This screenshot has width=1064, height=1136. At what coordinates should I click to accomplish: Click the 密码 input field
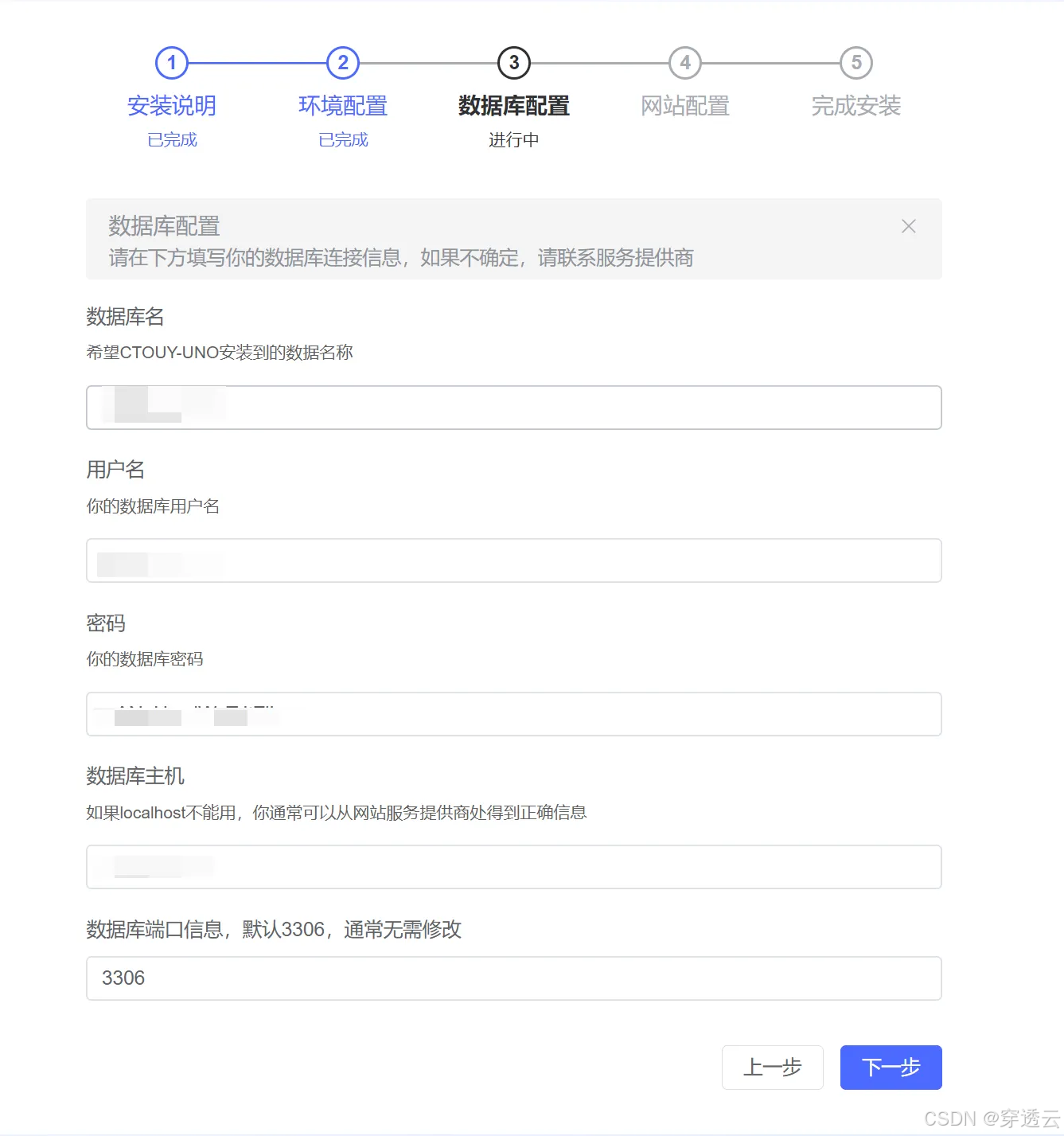tap(513, 714)
